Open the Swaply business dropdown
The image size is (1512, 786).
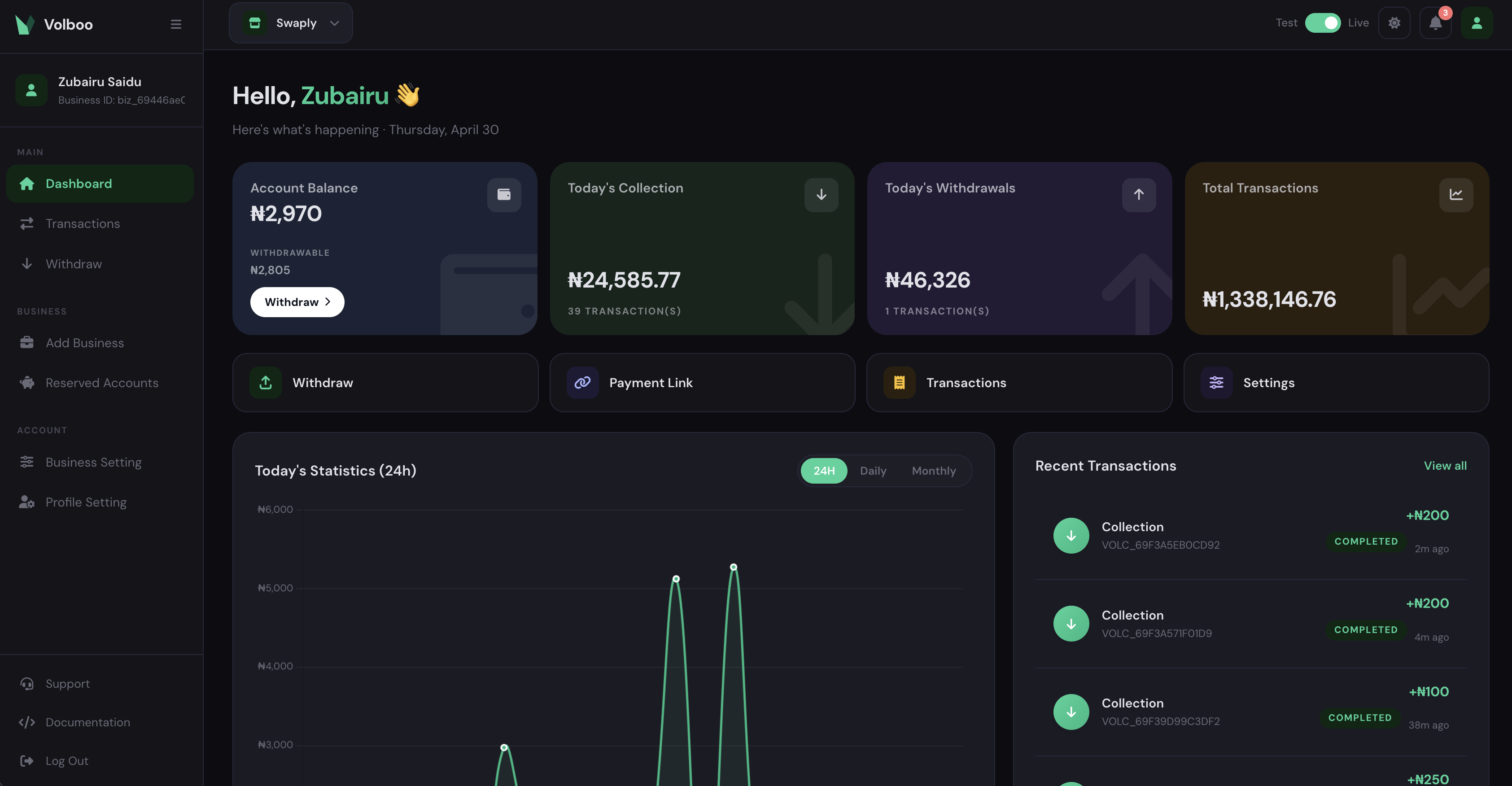coord(291,23)
